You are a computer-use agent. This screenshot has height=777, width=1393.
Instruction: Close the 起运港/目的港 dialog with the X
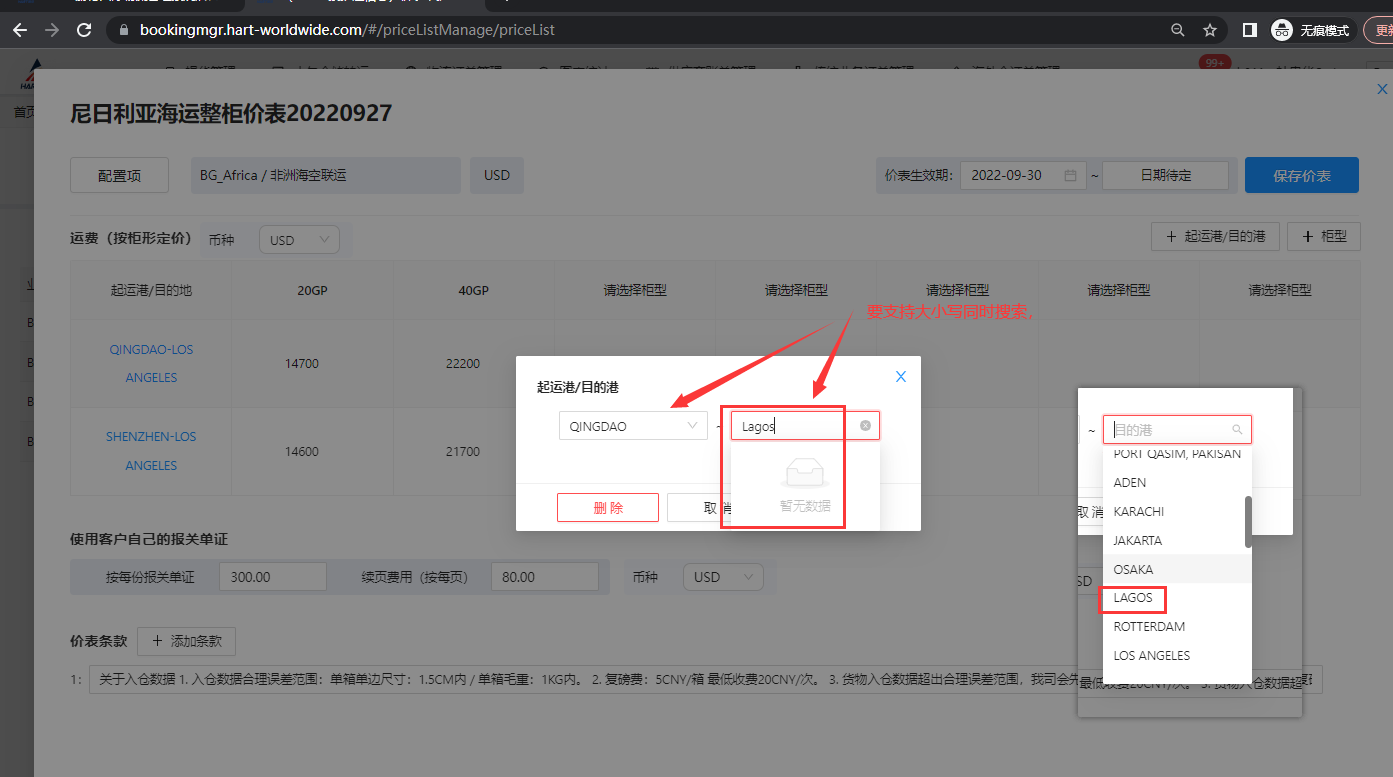tap(900, 377)
